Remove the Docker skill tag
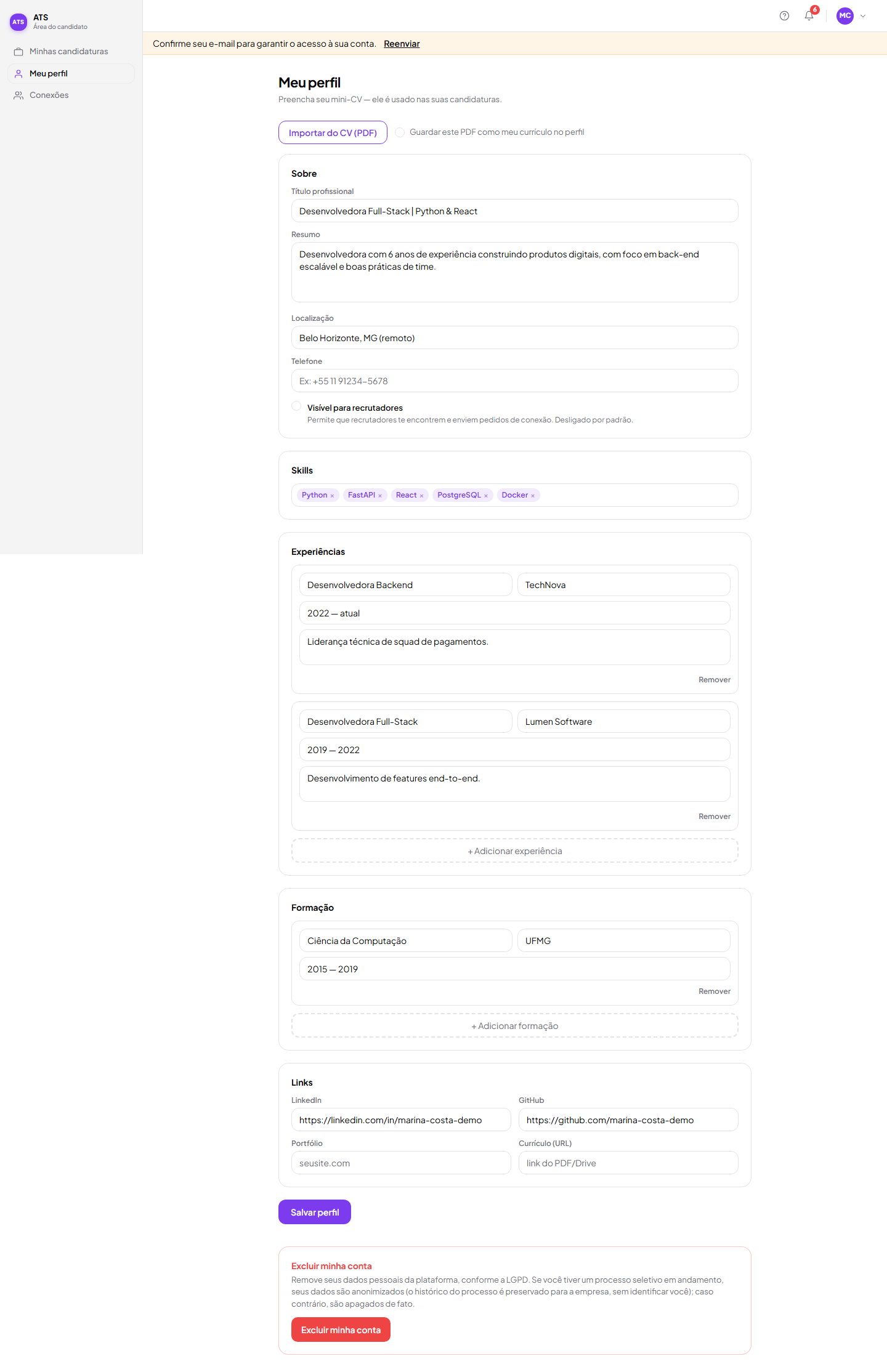This screenshot has height=1372, width=887. pyautogui.click(x=533, y=496)
